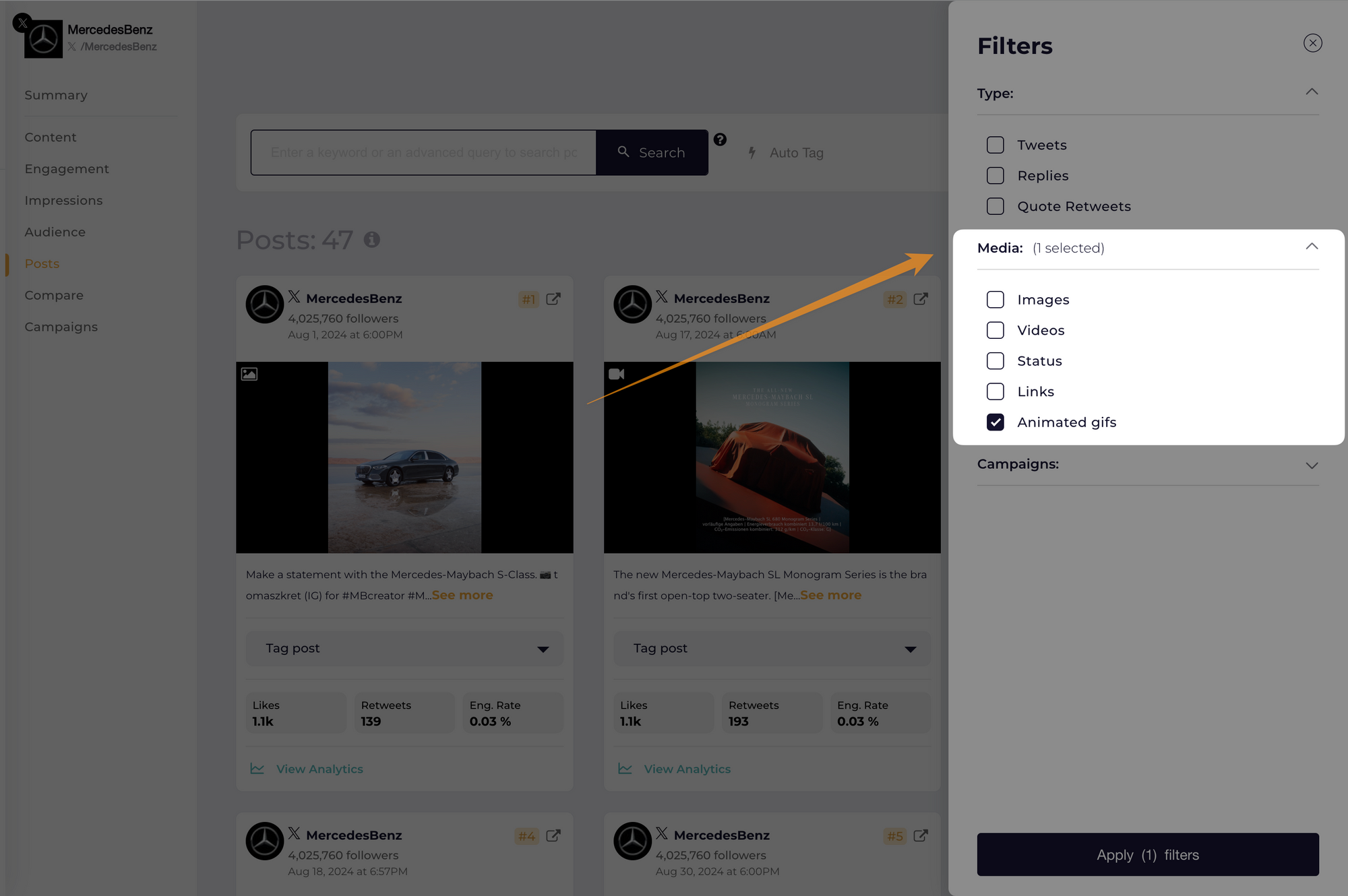Open the Maybach S-Class post image
The height and width of the screenshot is (896, 1348).
coord(404,458)
